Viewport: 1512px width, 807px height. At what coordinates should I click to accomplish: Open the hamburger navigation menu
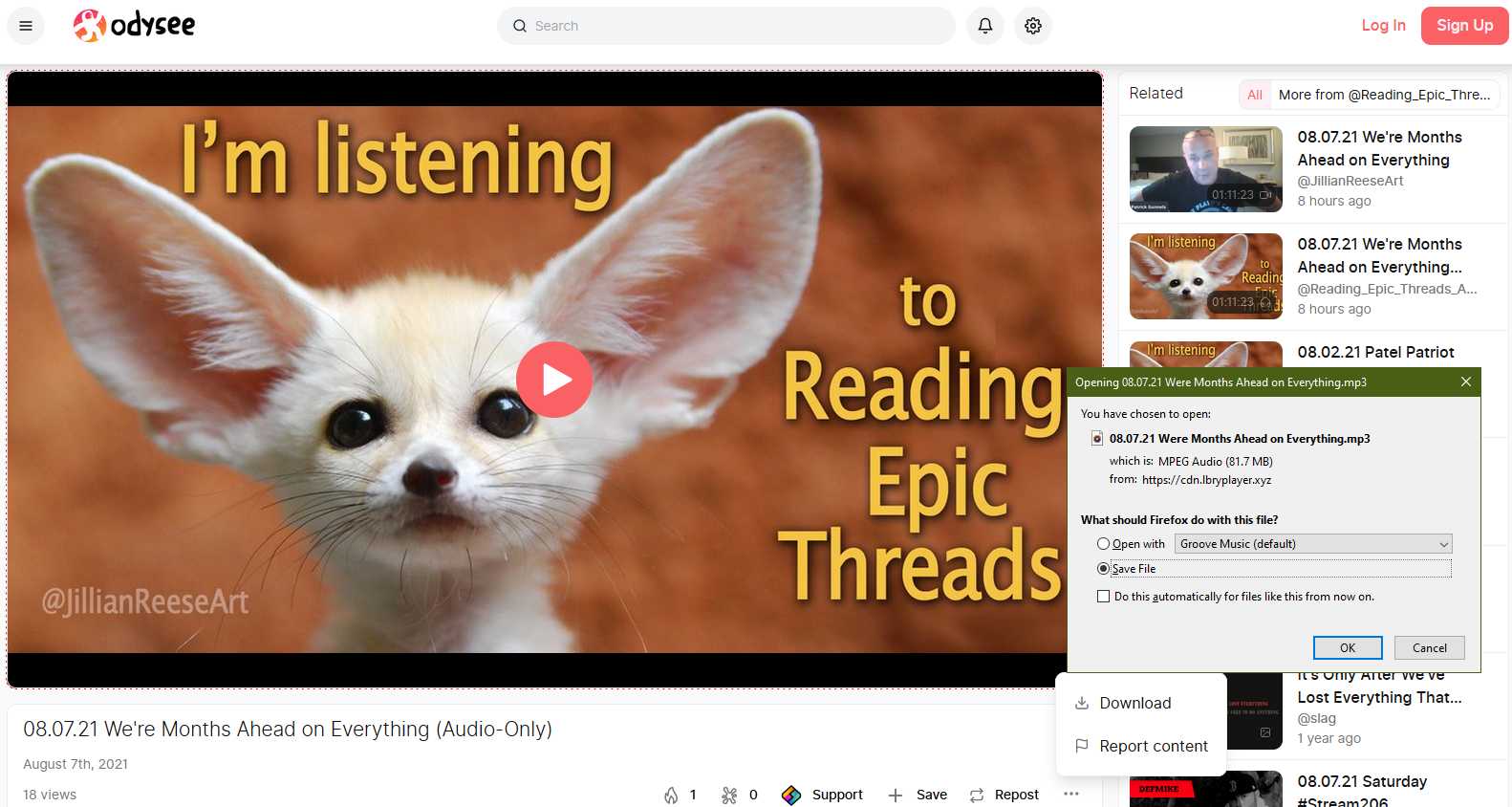pyautogui.click(x=26, y=26)
